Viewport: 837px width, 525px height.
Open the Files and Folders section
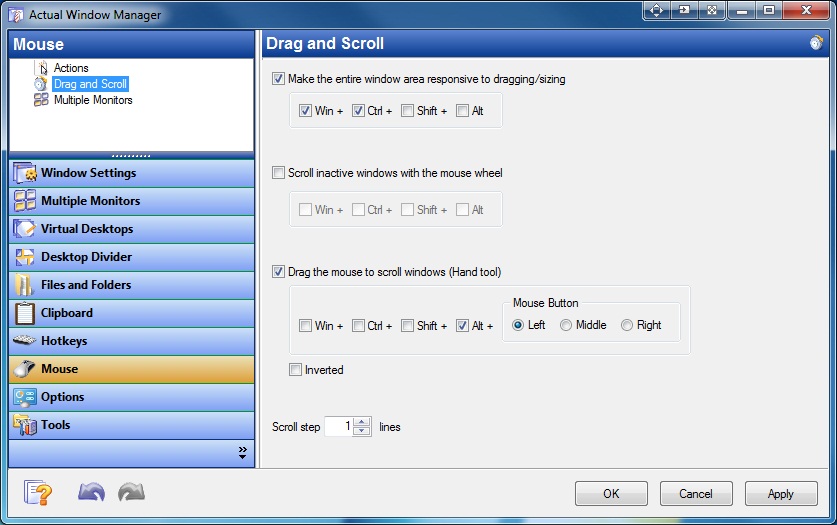coord(131,285)
